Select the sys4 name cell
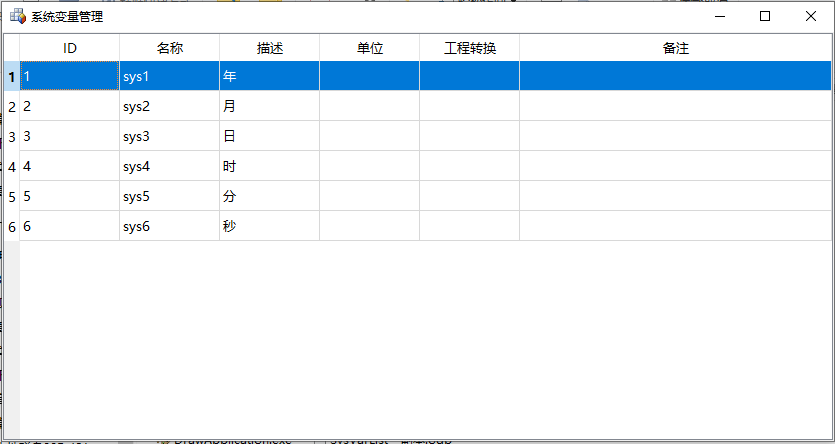835x444 pixels. tap(170, 166)
